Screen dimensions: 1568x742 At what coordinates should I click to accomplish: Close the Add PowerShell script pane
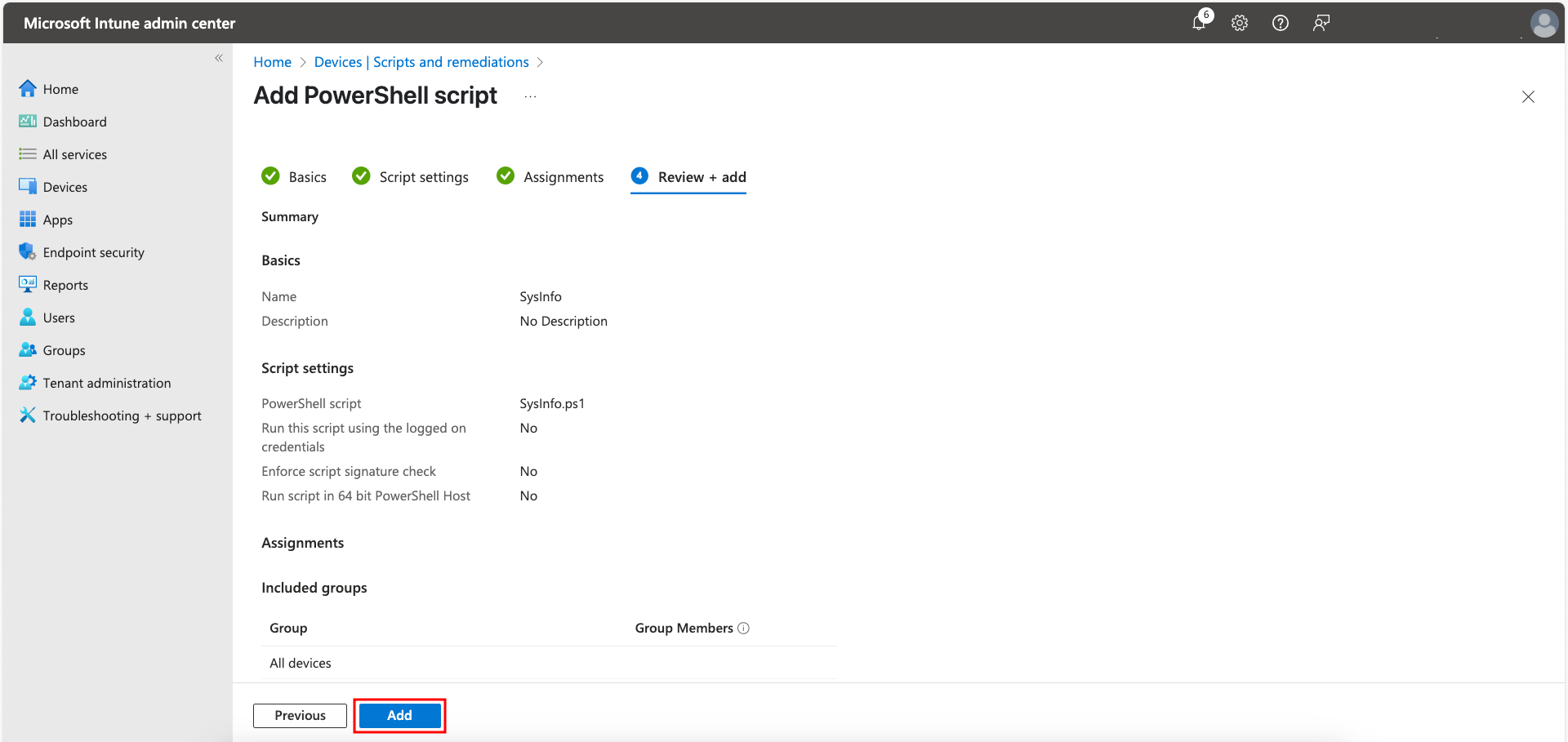(x=1528, y=96)
